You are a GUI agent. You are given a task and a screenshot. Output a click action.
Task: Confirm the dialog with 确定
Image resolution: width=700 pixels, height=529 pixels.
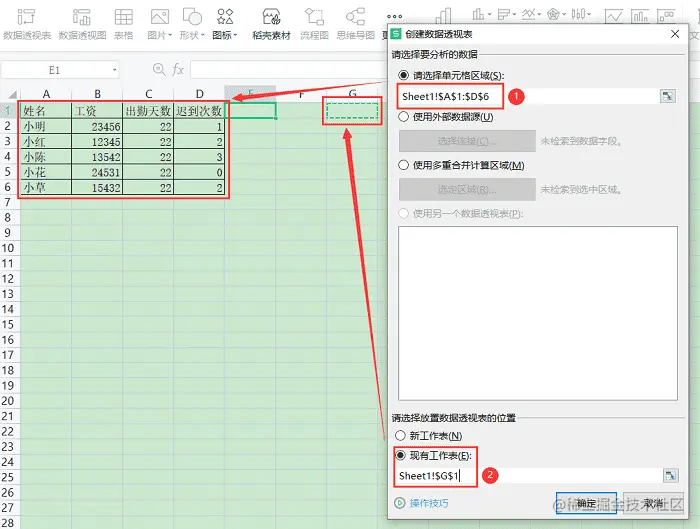click(x=586, y=503)
